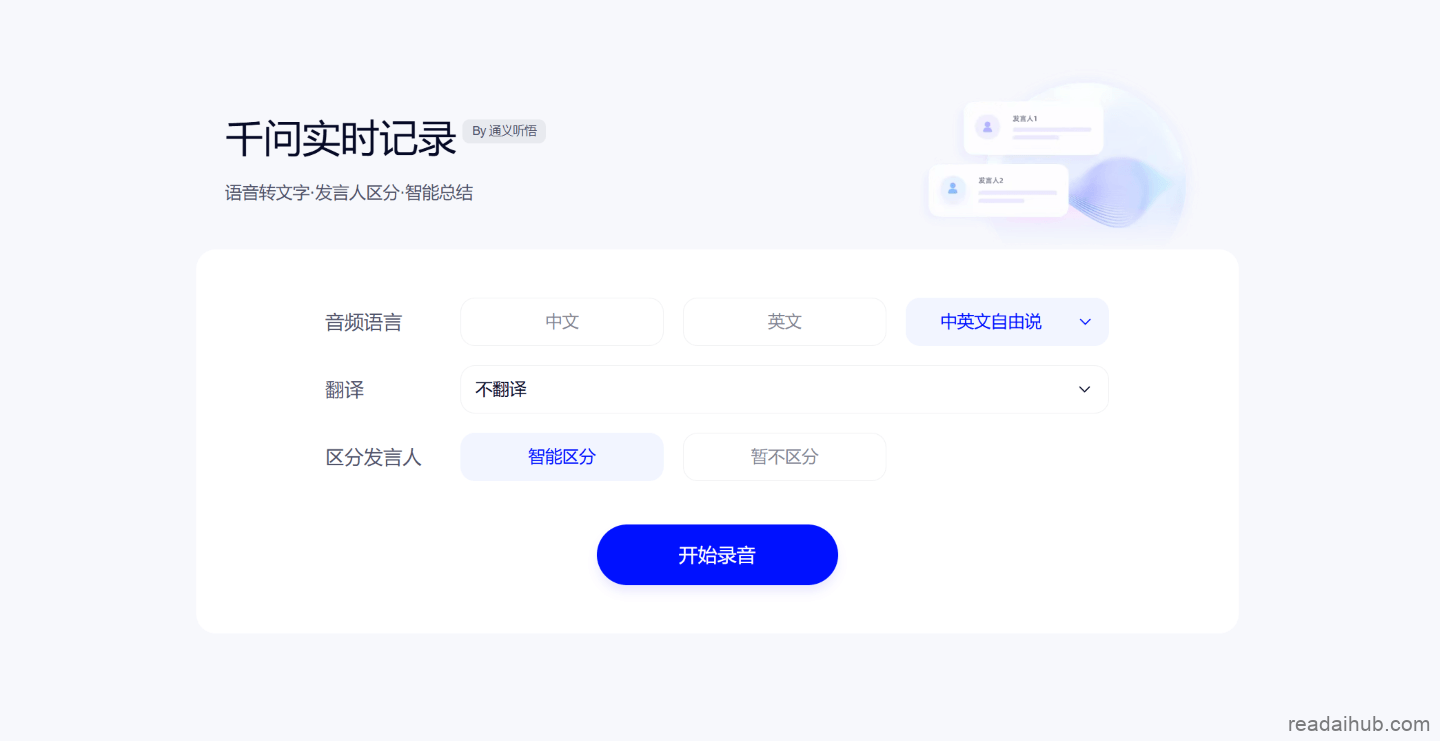Click the chevron arrow in 不翻译 field
This screenshot has width=1440, height=741.
pos(1084,389)
